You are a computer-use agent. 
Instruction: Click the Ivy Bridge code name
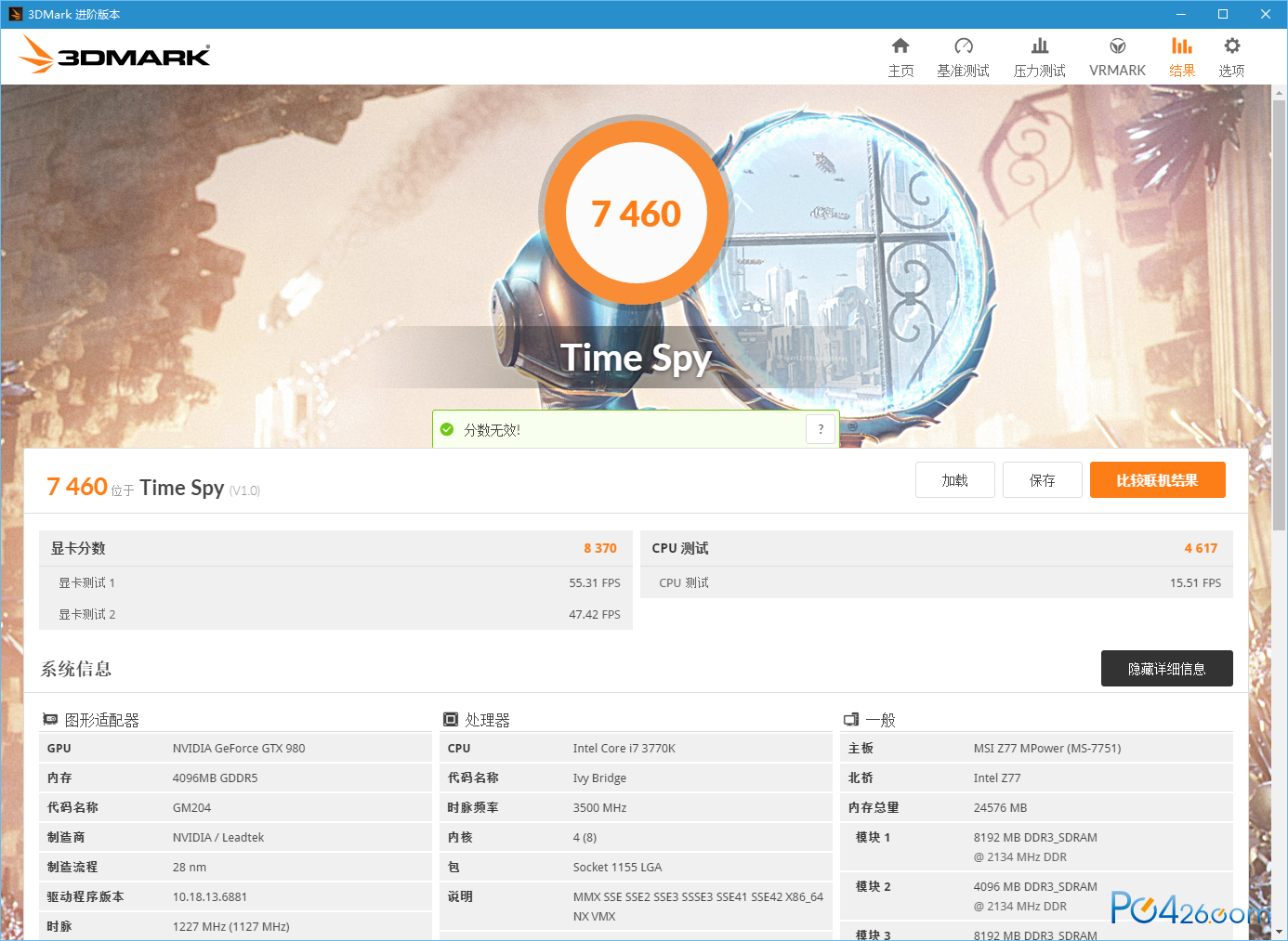click(599, 778)
